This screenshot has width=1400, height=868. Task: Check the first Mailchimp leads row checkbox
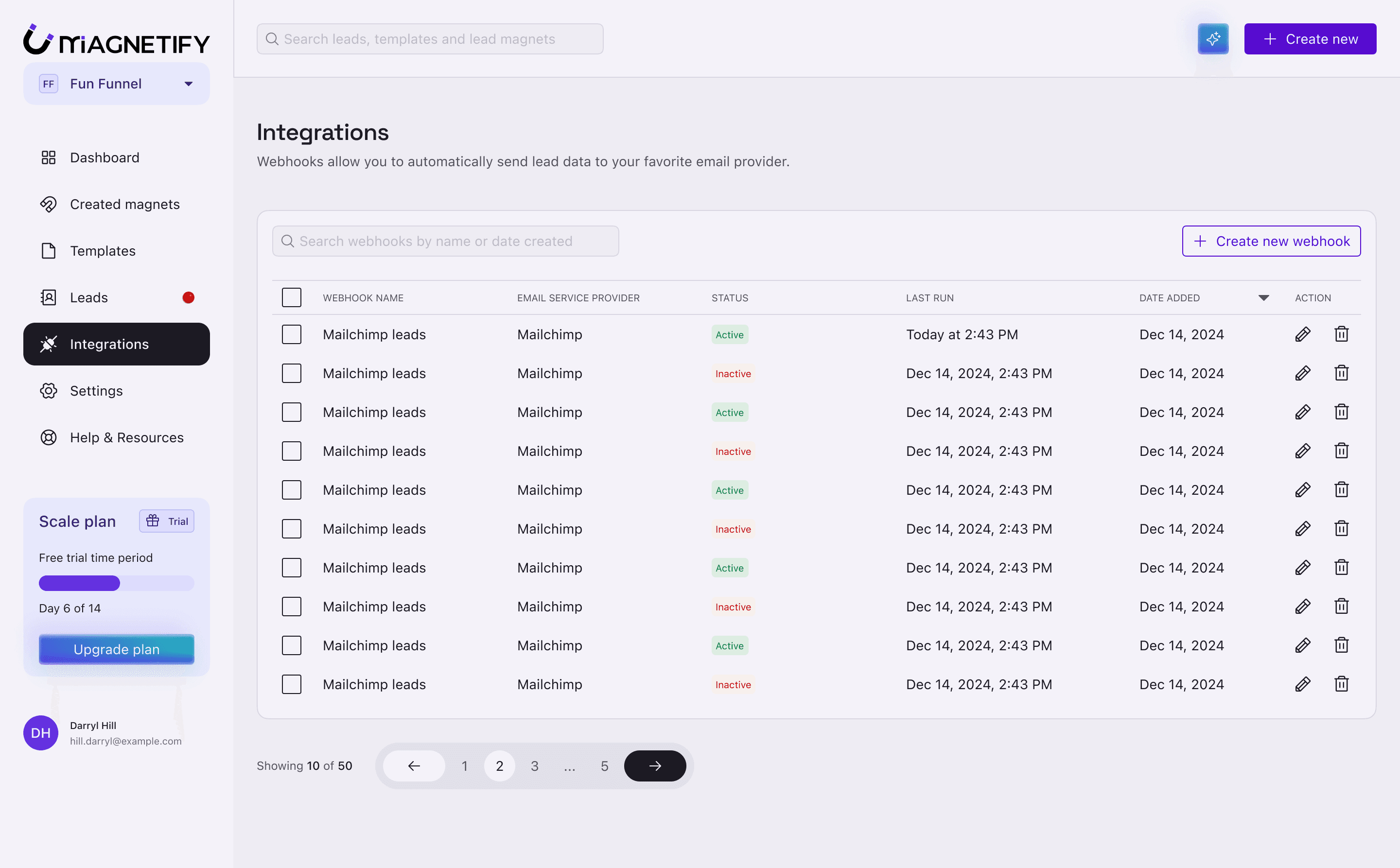292,335
